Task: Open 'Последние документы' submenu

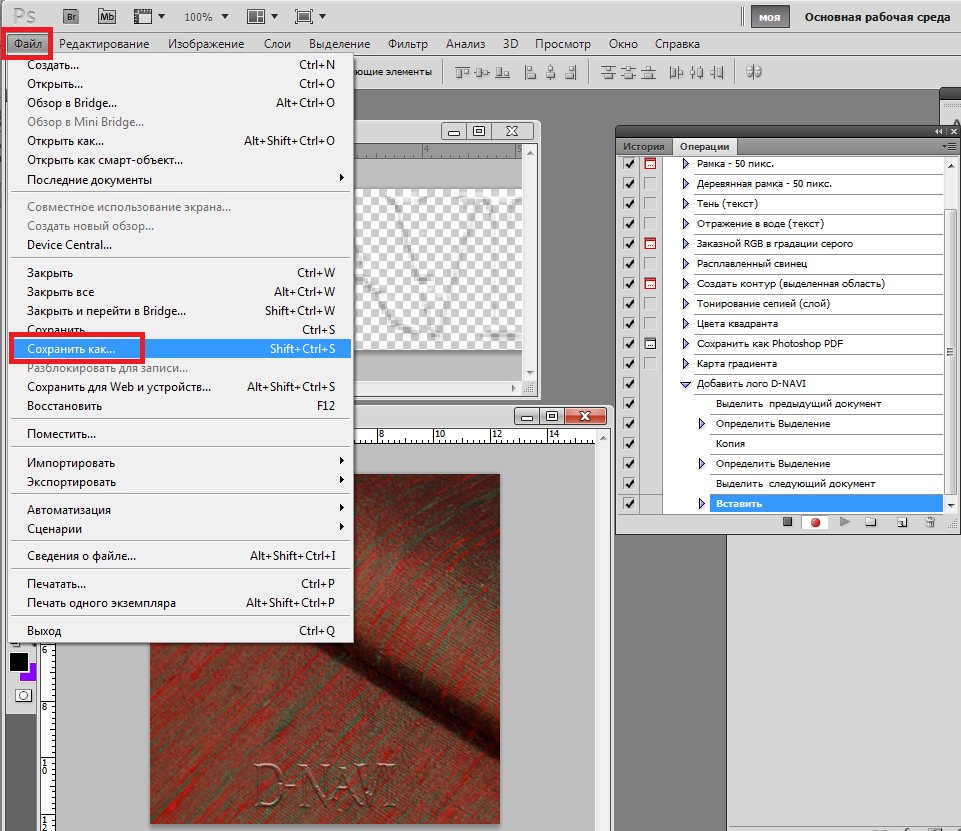Action: pyautogui.click(x=180, y=180)
